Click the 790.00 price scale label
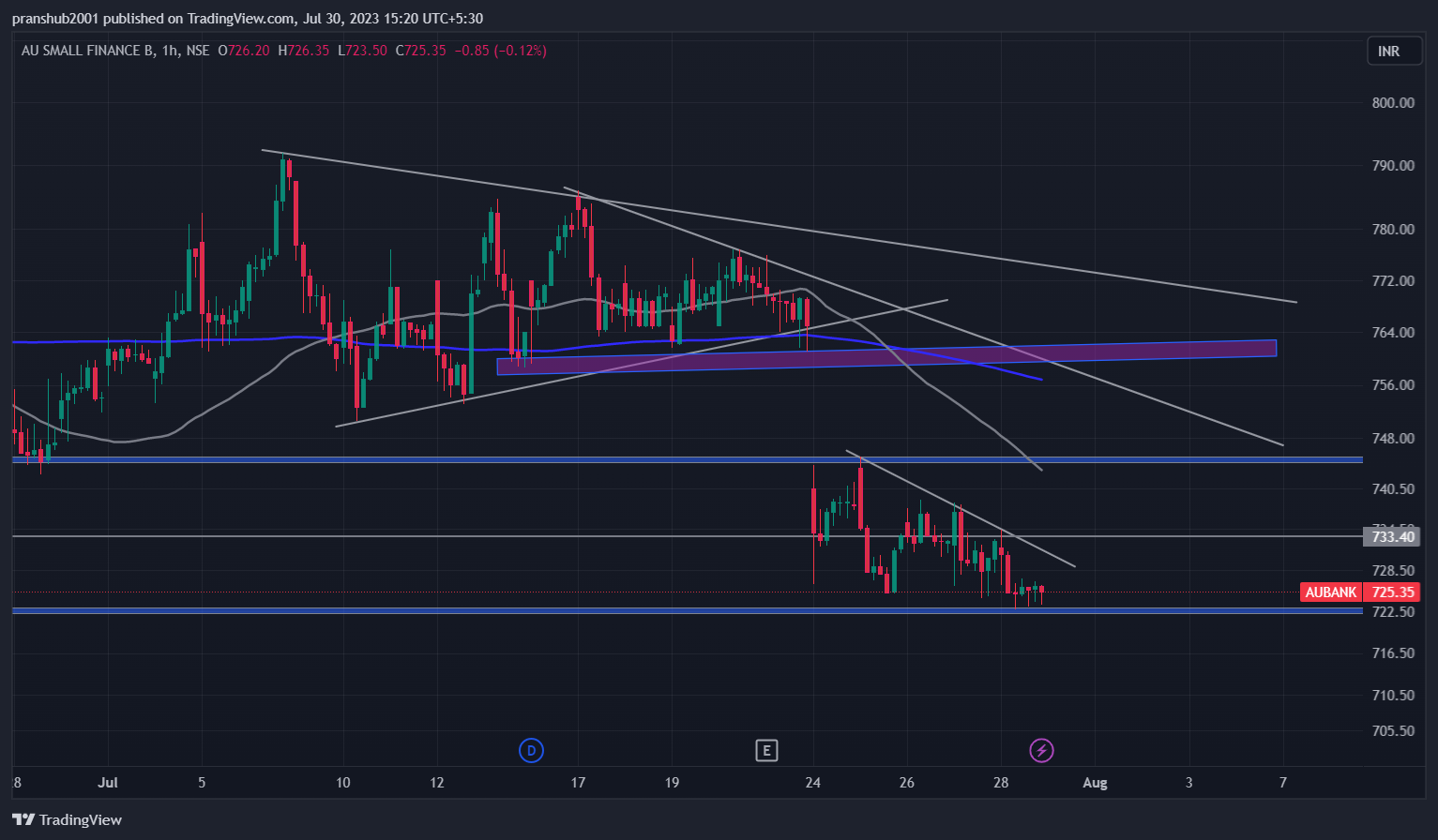Image resolution: width=1438 pixels, height=840 pixels. (1393, 166)
